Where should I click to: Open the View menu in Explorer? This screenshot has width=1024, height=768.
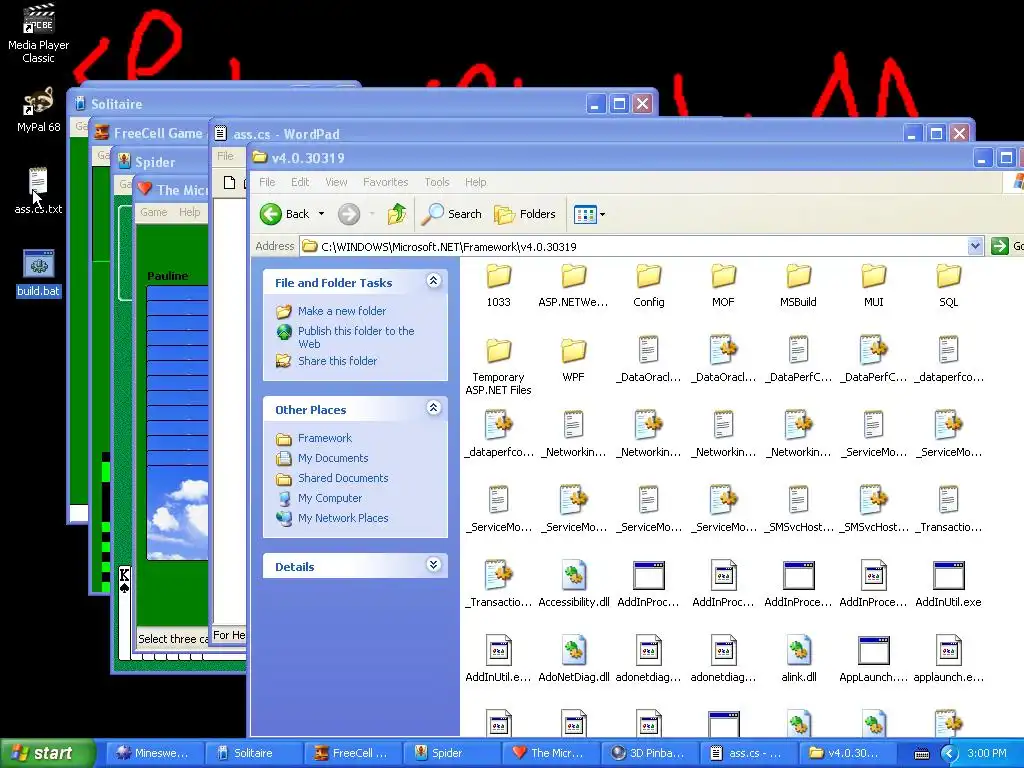[x=336, y=182]
